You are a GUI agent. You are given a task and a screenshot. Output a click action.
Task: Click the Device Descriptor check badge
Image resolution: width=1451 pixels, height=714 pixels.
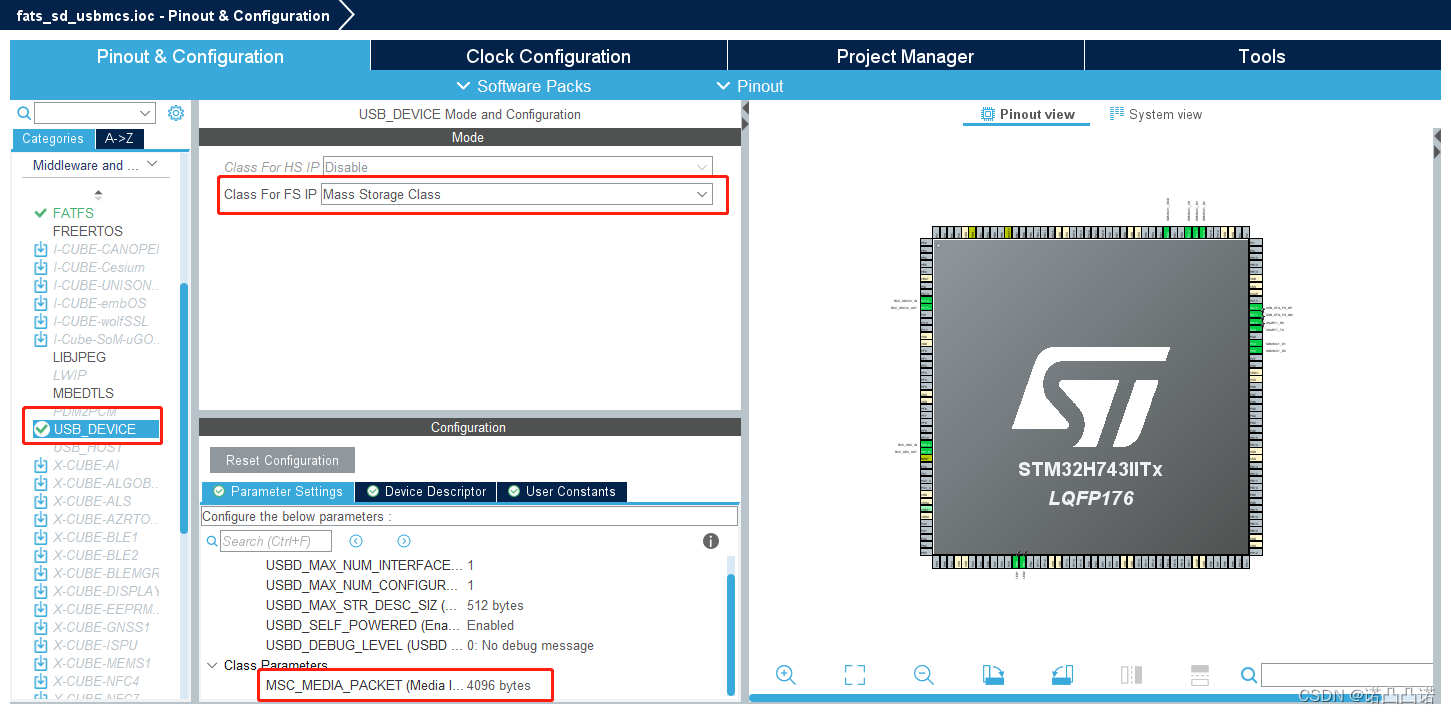[x=374, y=491]
